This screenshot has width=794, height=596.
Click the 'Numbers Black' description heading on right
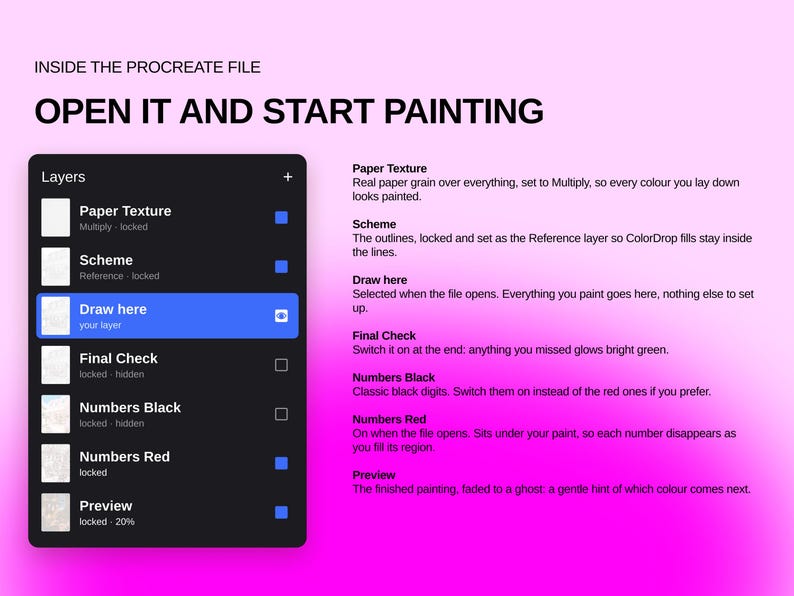point(393,378)
